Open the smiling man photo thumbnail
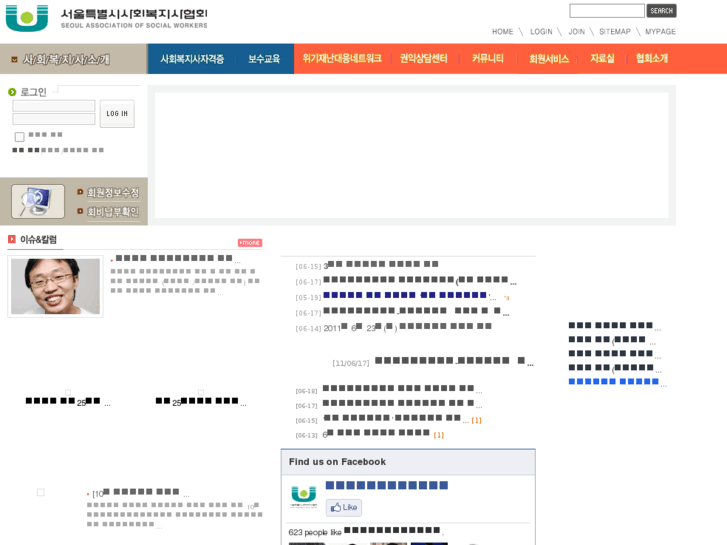Image resolution: width=727 pixels, height=545 pixels. pos(55,287)
